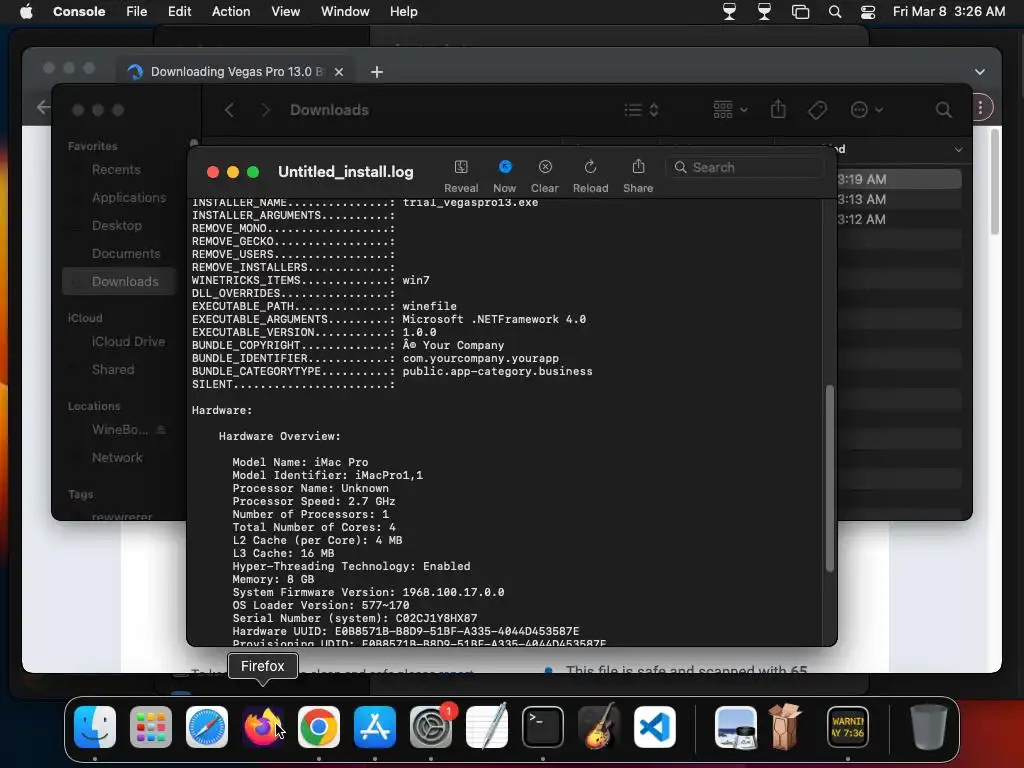Click the browser back arrow

(x=43, y=107)
